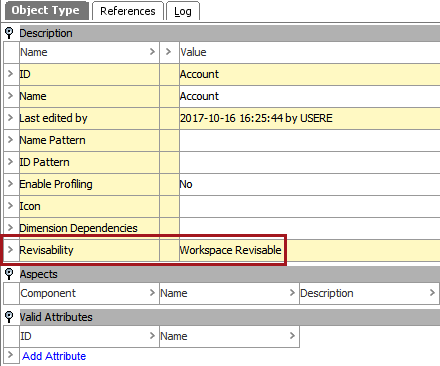Select the Name Pattern label cell

point(89,140)
